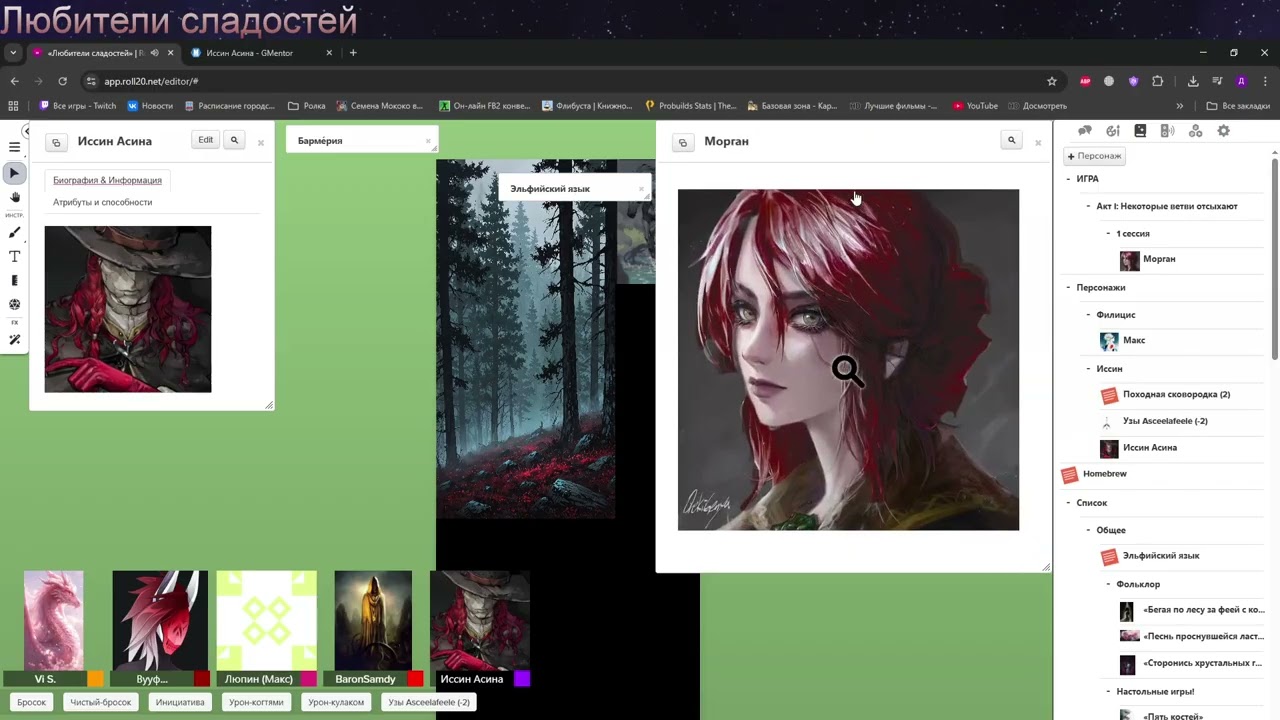1280x720 pixels.
Task: Click the Урон-когтями macro button
Action: point(256,702)
